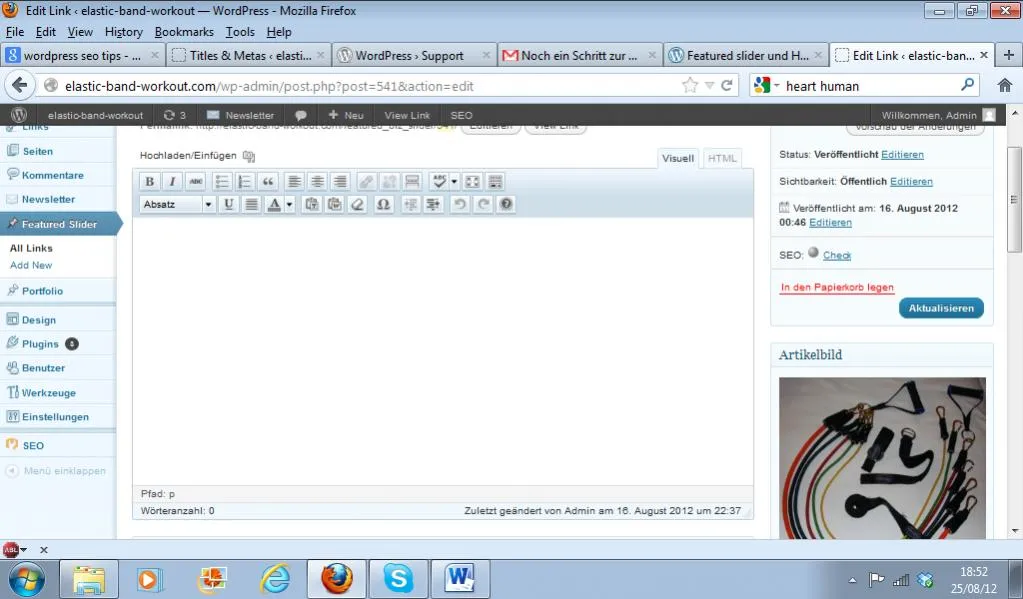Open the Featured Slider sidebar menu
1023x599 pixels.
point(59,224)
